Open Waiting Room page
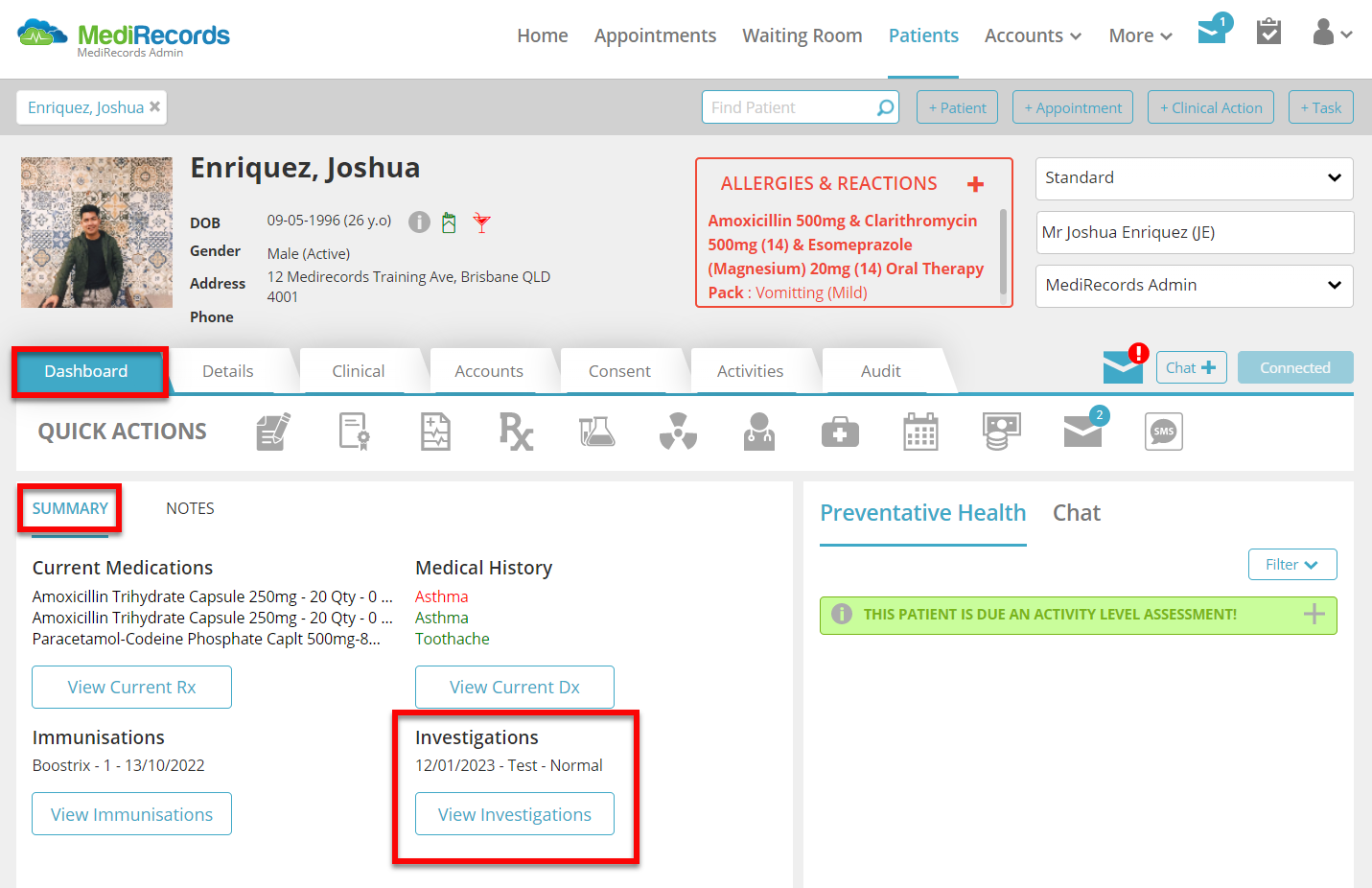This screenshot has height=888, width=1372. (802, 35)
